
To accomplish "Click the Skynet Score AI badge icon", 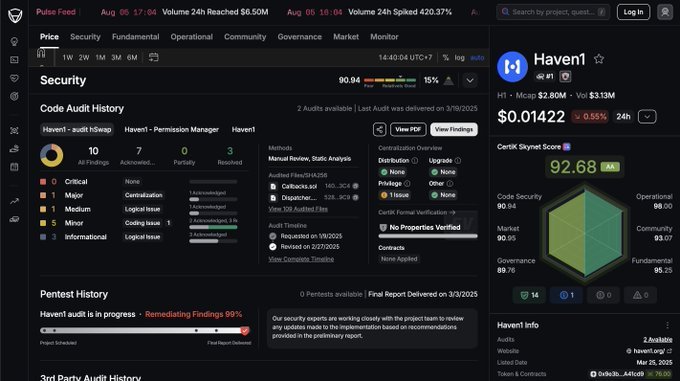I will click(x=566, y=147).
